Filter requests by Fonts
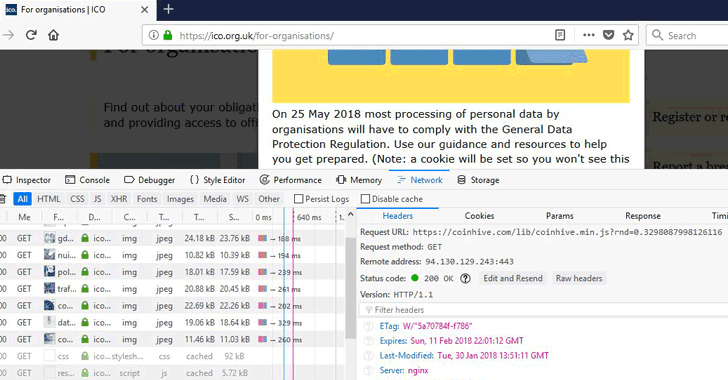The width and height of the screenshot is (728, 380). pyautogui.click(x=147, y=199)
